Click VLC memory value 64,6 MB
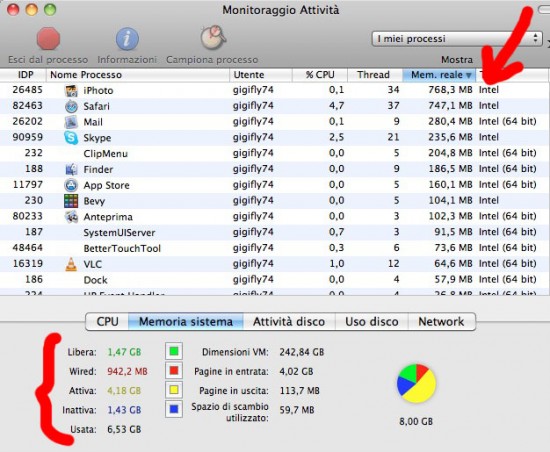550x452 pixels. tap(454, 264)
